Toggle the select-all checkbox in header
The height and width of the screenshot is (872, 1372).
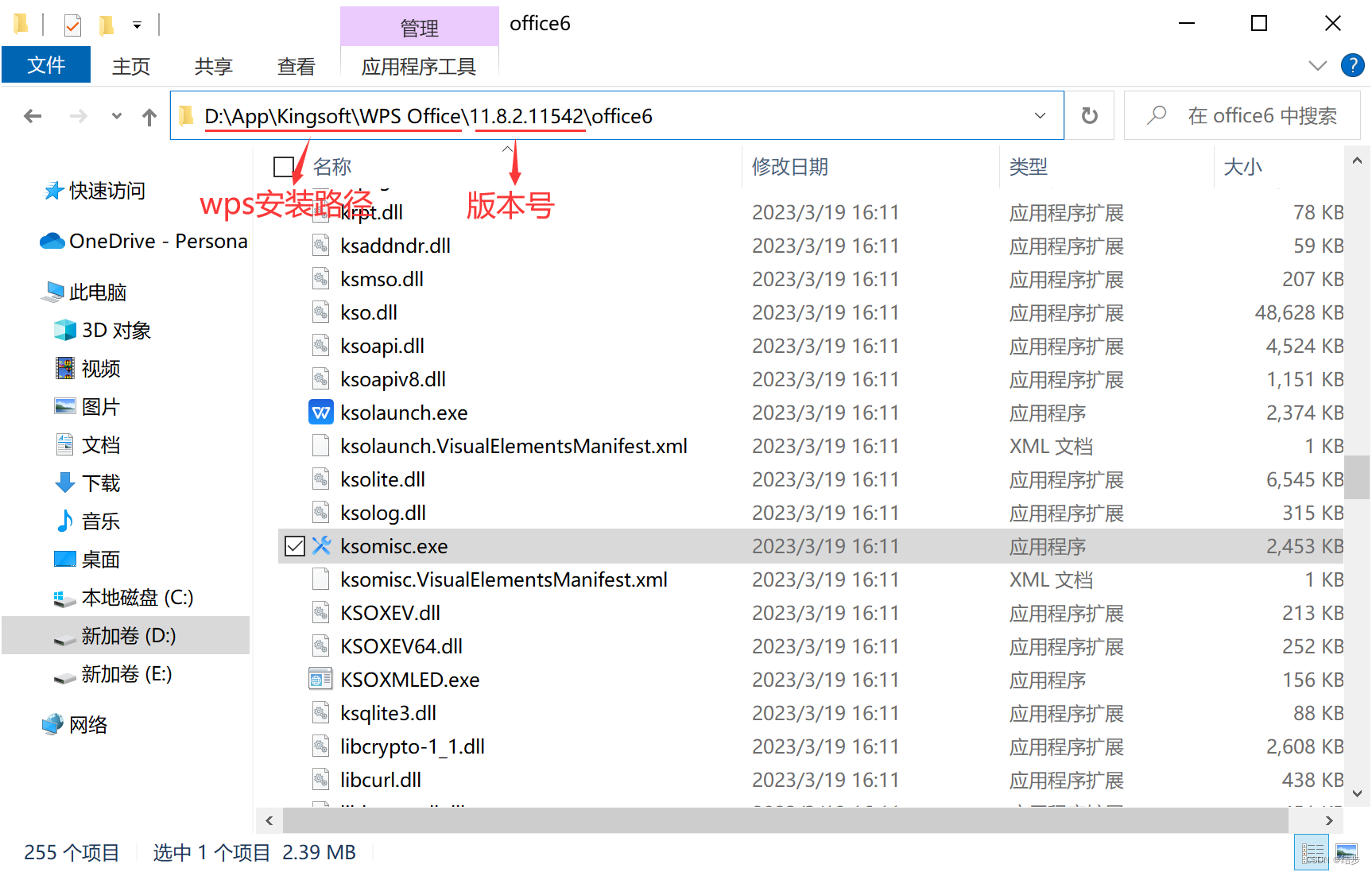(x=284, y=167)
